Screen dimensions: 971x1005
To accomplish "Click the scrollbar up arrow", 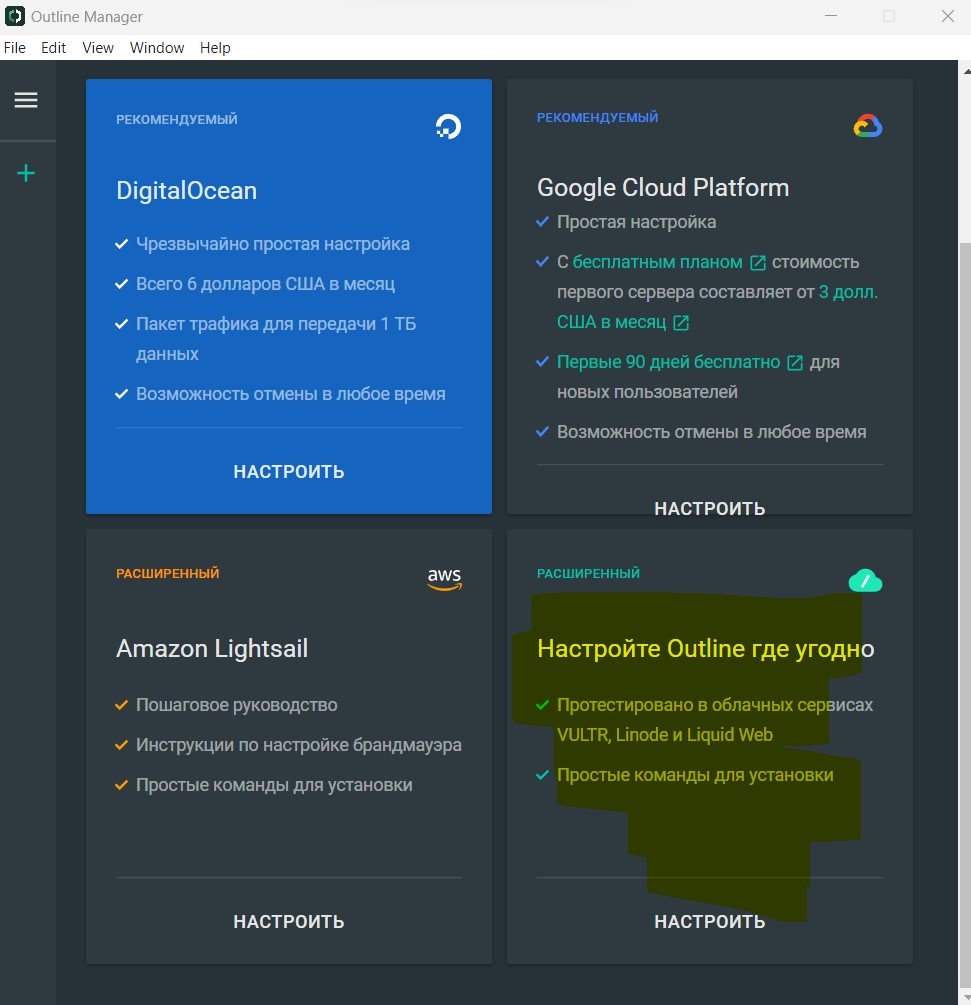I will tap(965, 71).
